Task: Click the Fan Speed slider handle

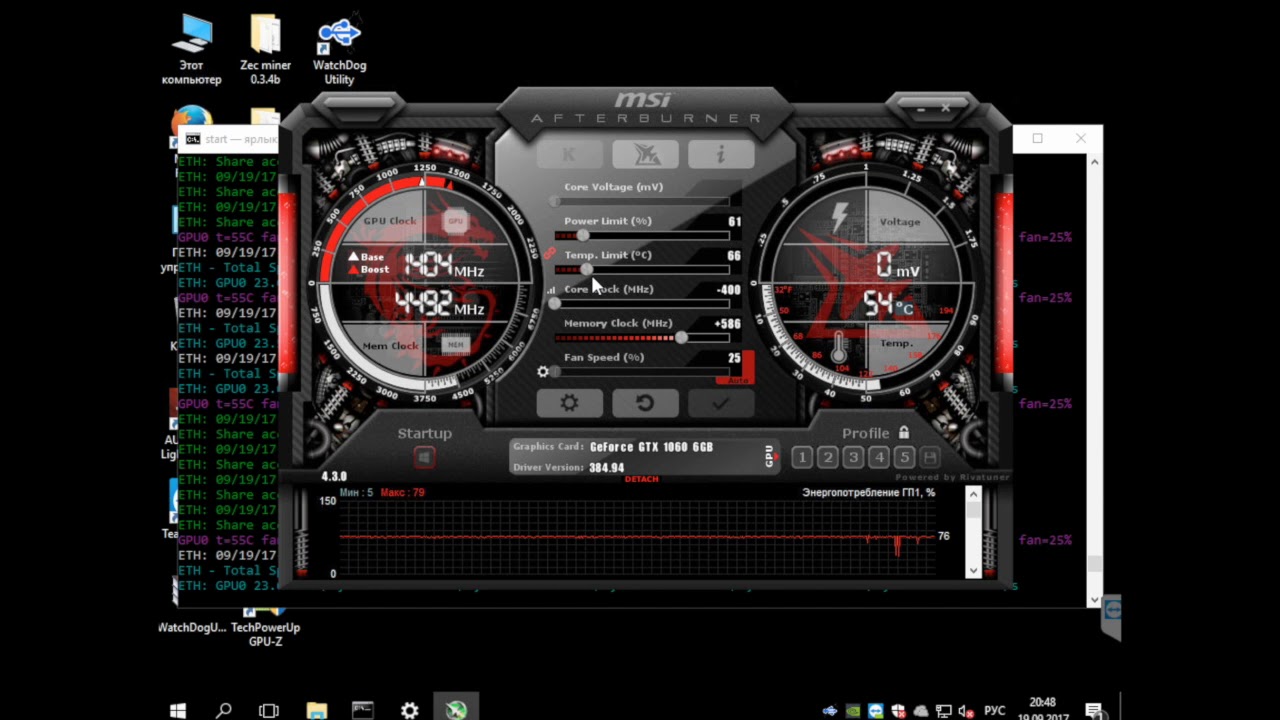Action: 556,372
